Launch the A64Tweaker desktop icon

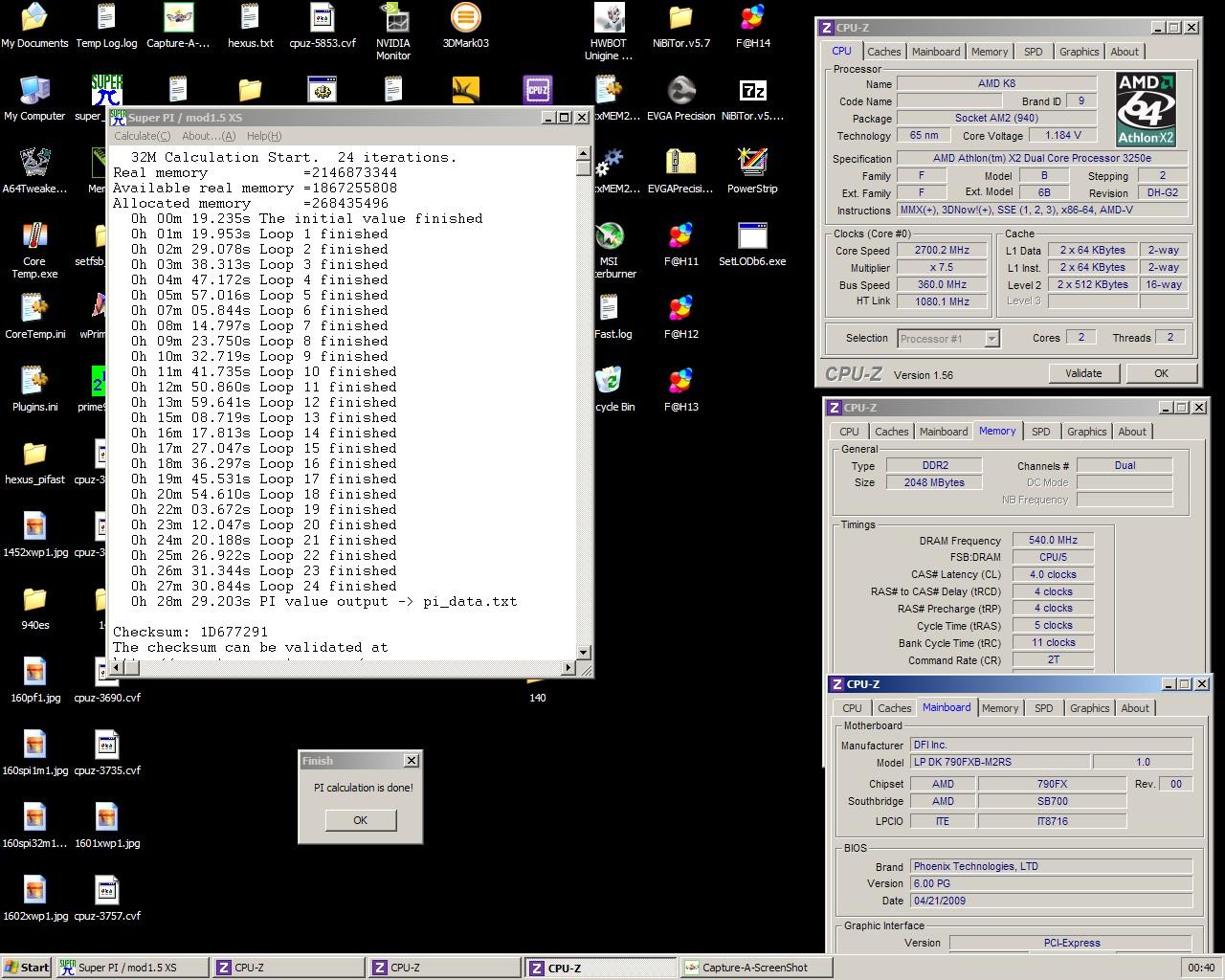(x=34, y=171)
